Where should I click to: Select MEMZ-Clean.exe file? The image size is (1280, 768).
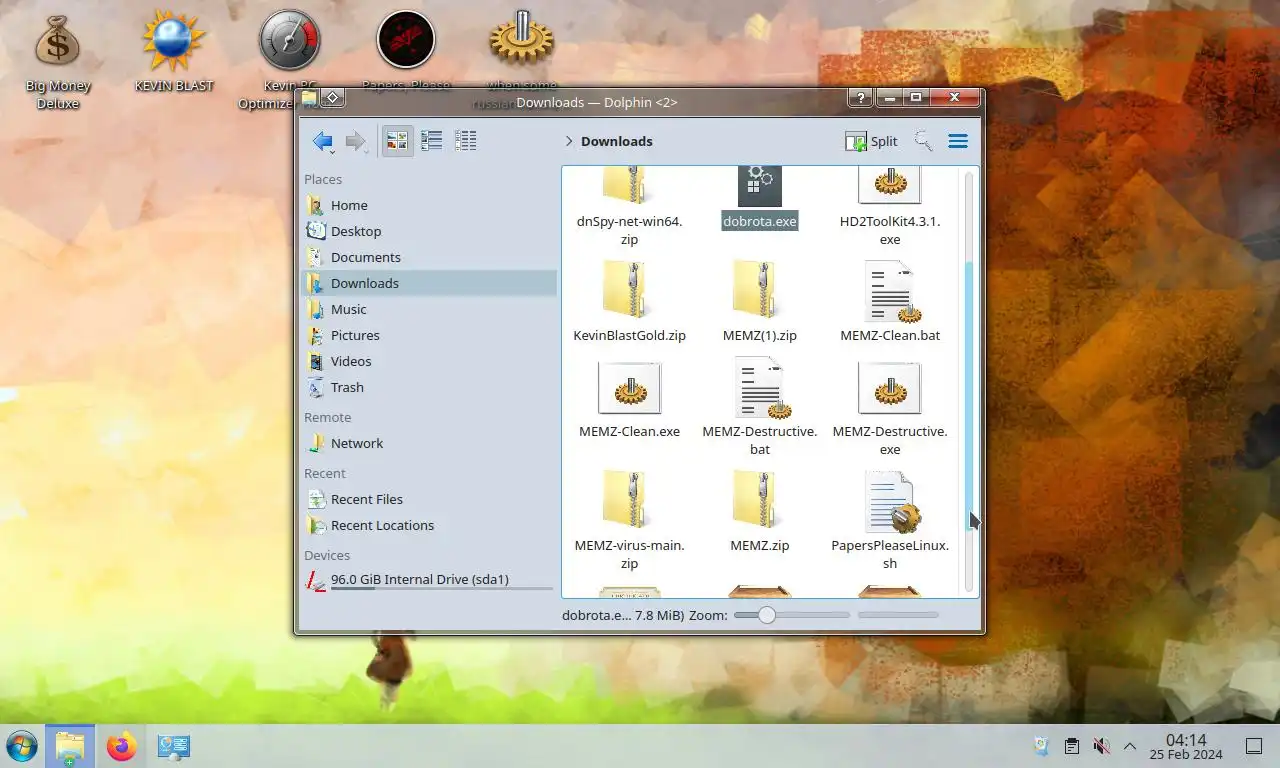click(630, 399)
